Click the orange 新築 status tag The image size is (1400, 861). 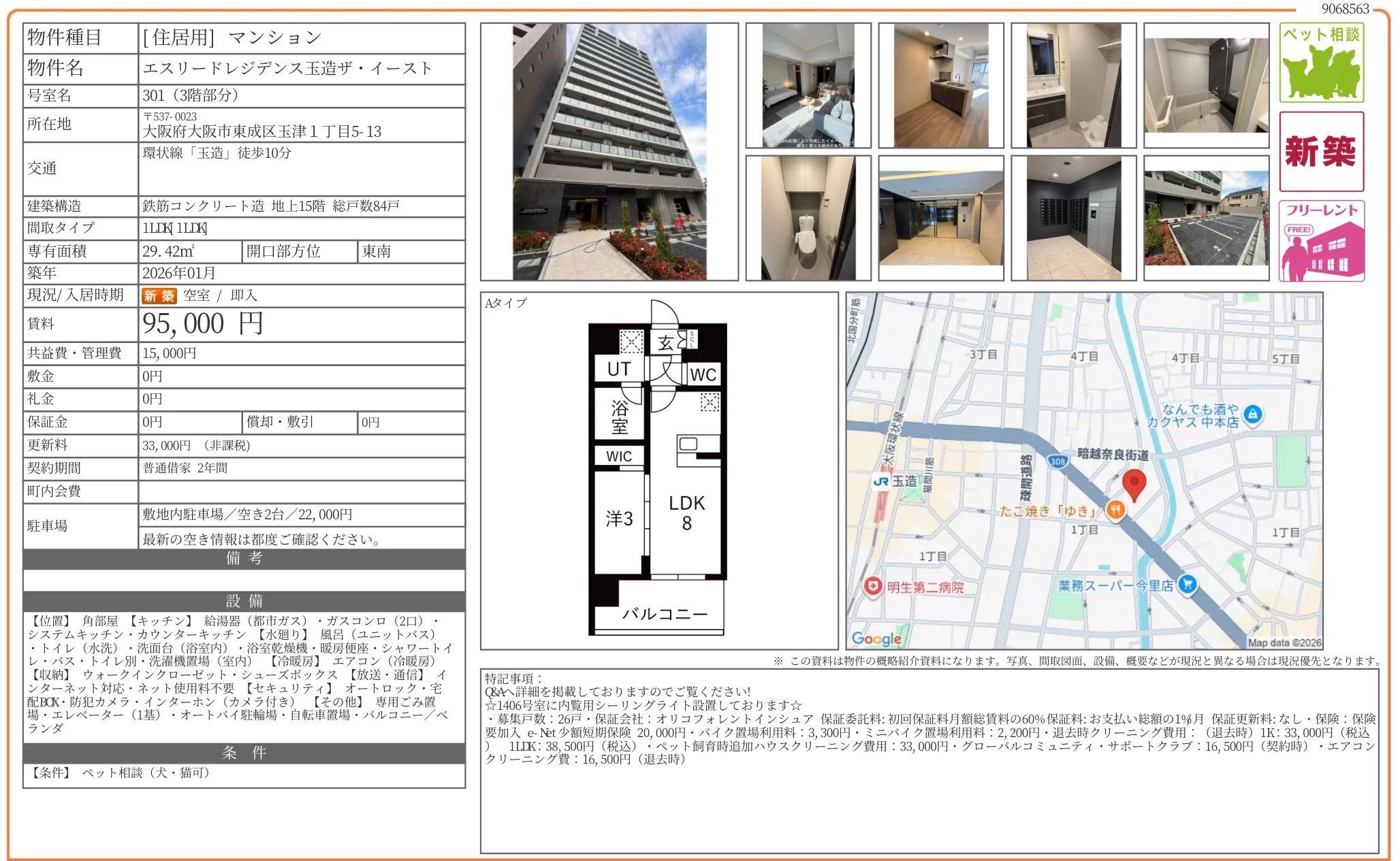pos(159,295)
